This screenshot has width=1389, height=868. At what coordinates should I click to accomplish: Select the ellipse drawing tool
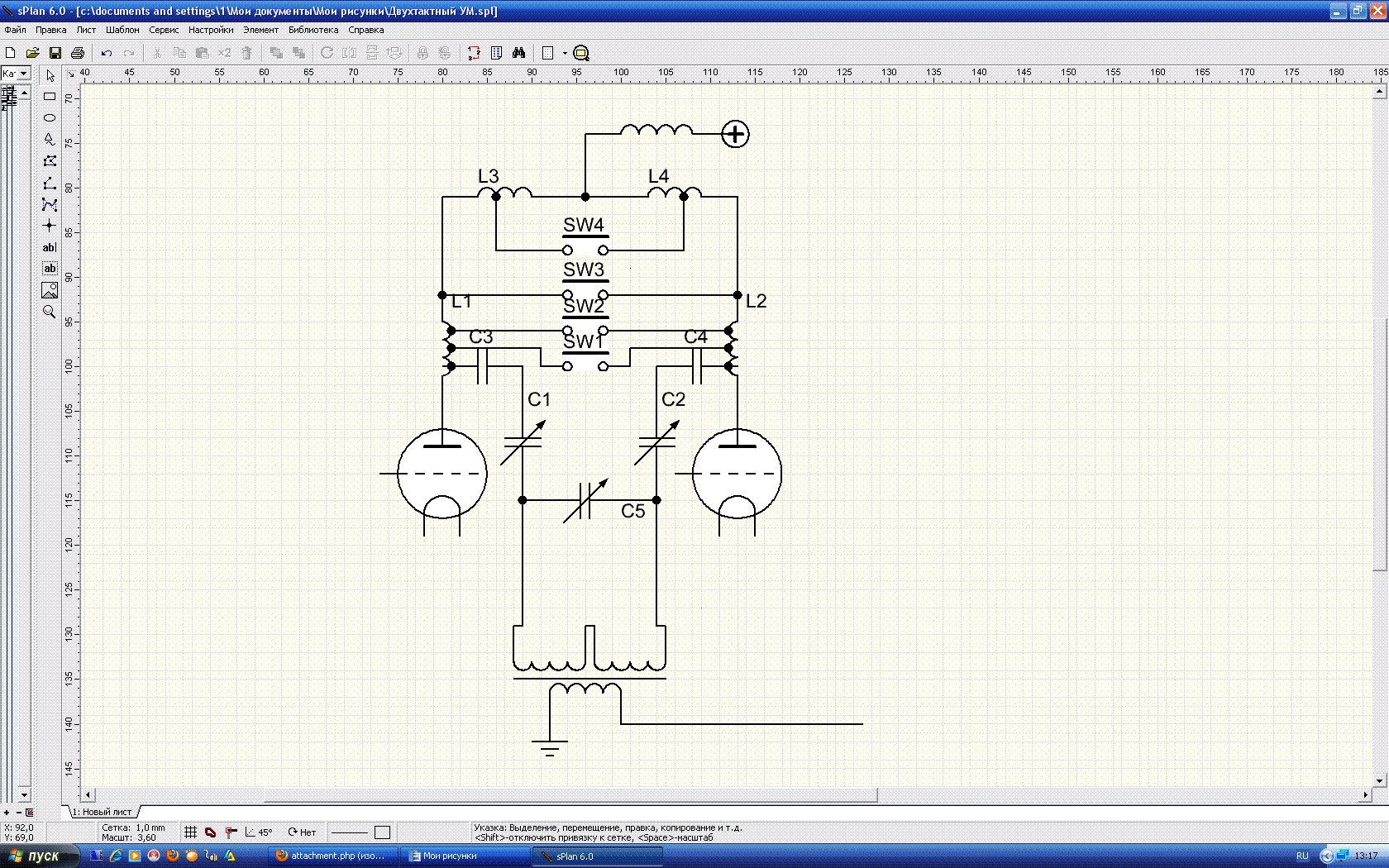(x=50, y=118)
